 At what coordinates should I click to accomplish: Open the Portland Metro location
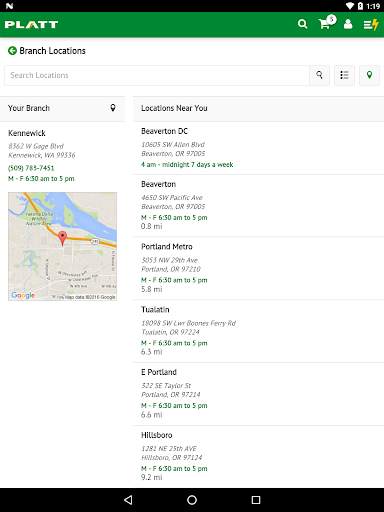(x=258, y=268)
